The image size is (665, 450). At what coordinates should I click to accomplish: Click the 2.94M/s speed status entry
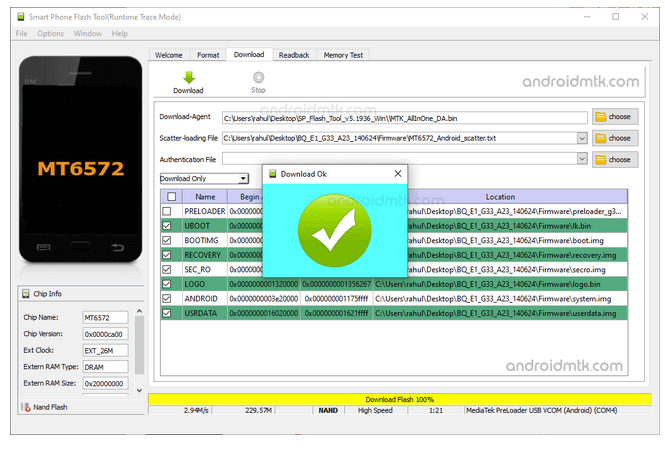[196, 411]
